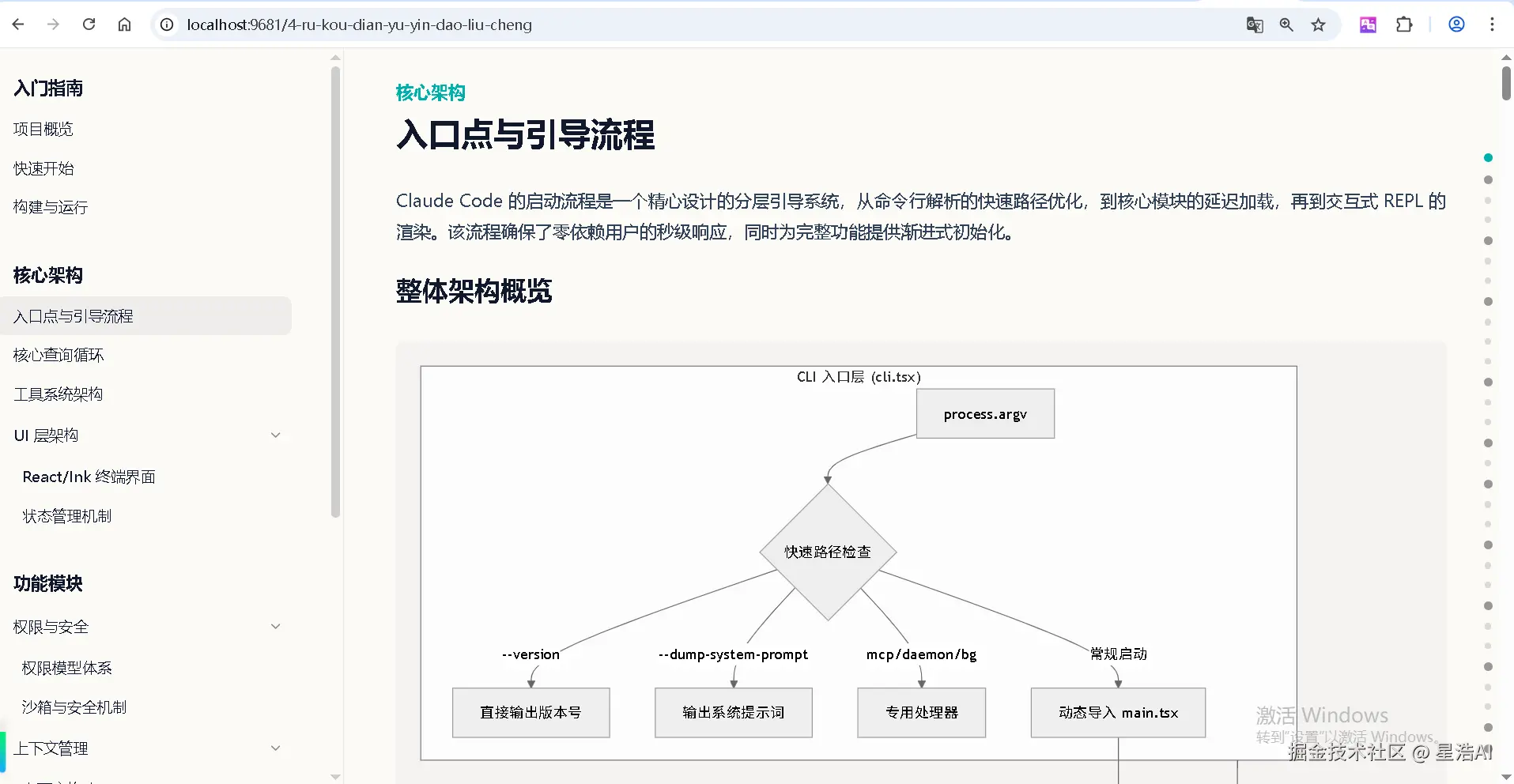The height and width of the screenshot is (784, 1514).
Task: Click the 输出系统提示词 diagram node
Action: pos(734,713)
